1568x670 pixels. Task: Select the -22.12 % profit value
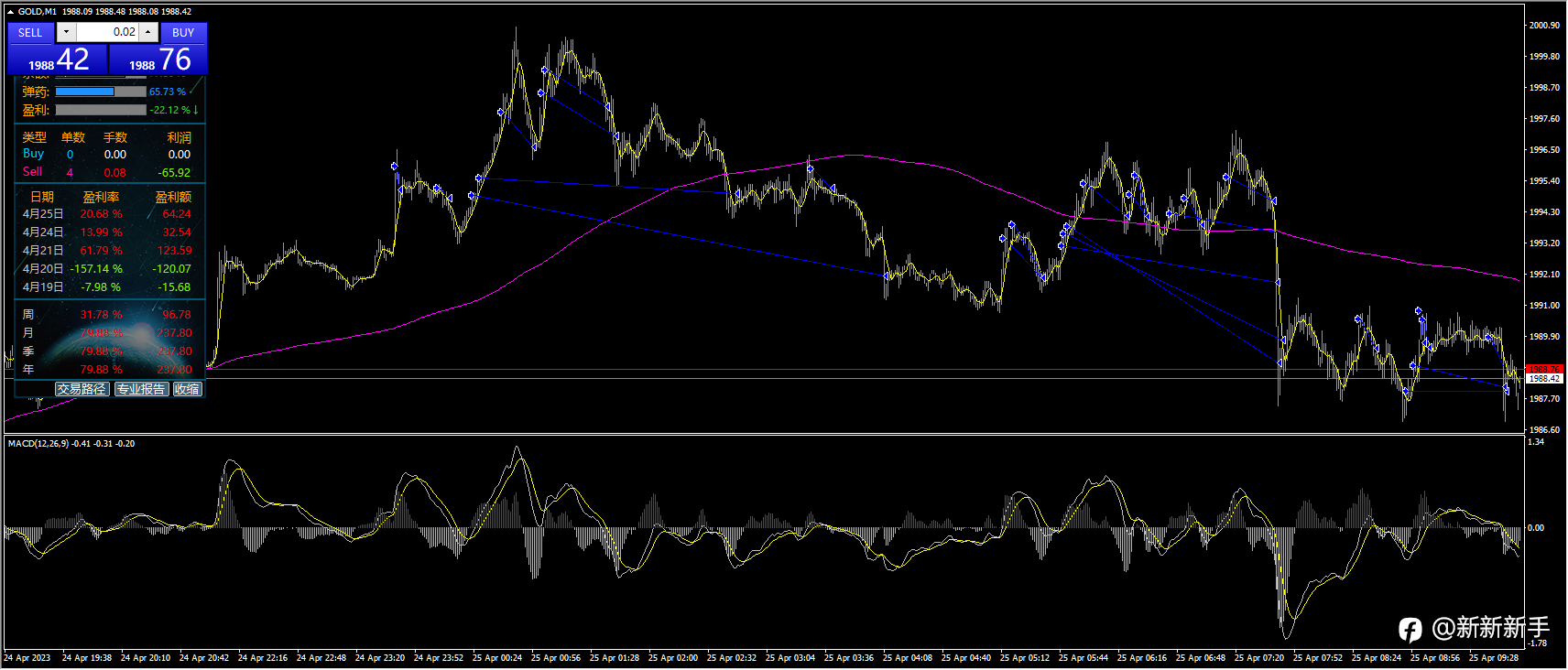click(170, 110)
